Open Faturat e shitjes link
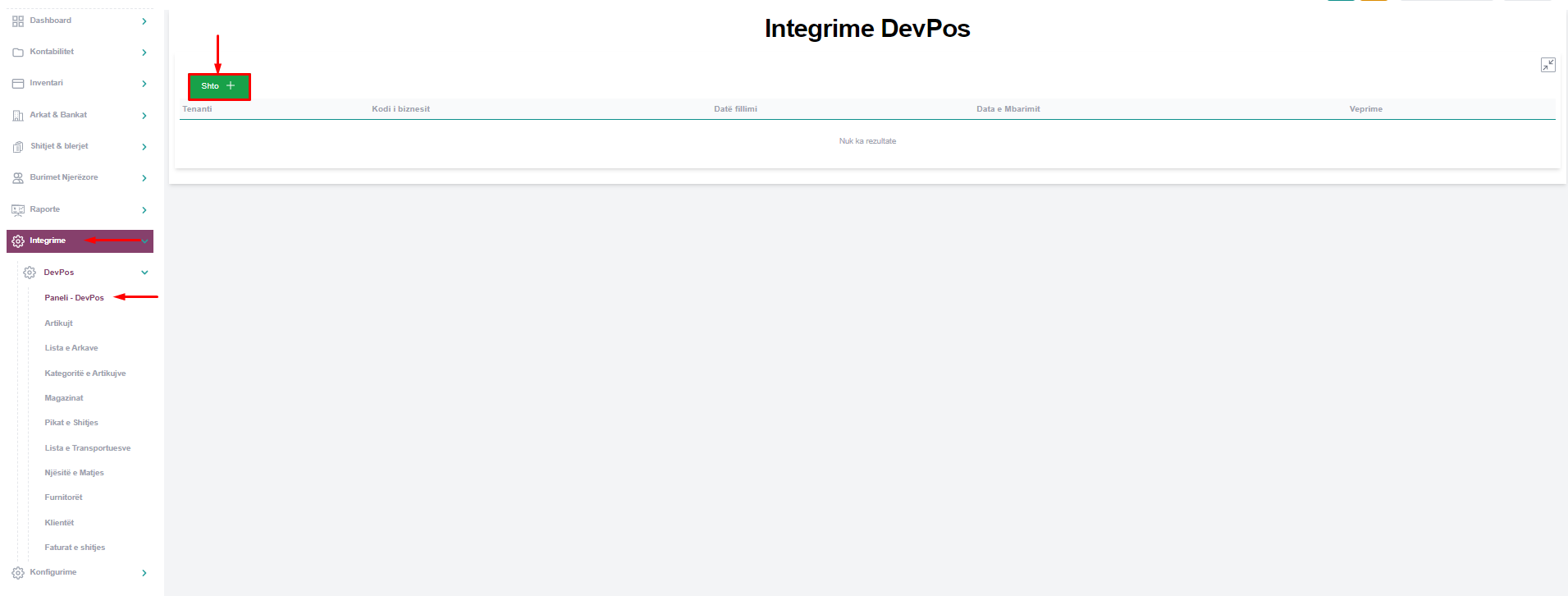The height and width of the screenshot is (596, 1568). [75, 548]
